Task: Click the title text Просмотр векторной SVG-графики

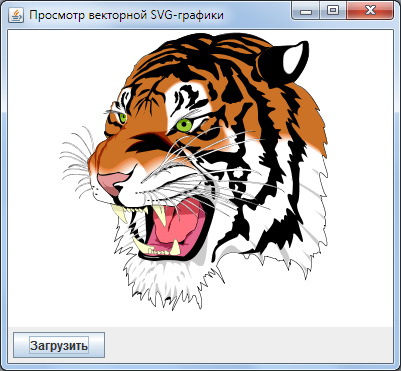Action: click(126, 15)
